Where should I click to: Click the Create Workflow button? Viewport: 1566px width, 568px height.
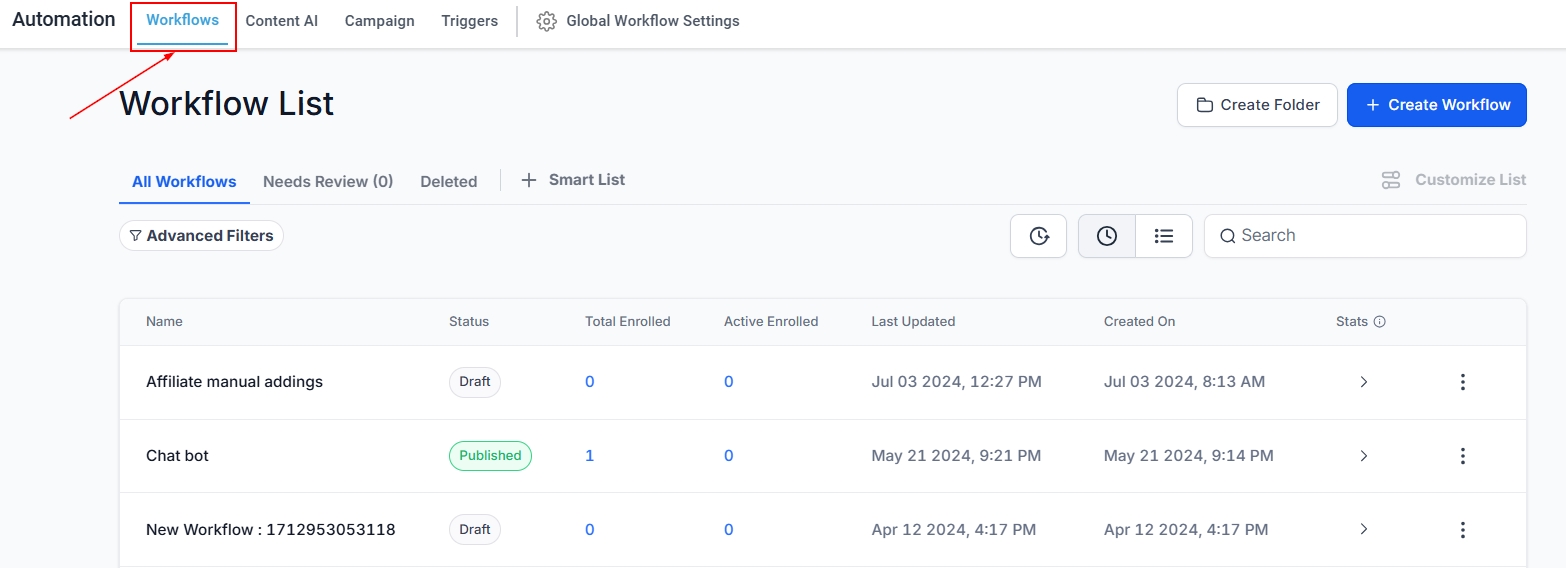coord(1436,105)
